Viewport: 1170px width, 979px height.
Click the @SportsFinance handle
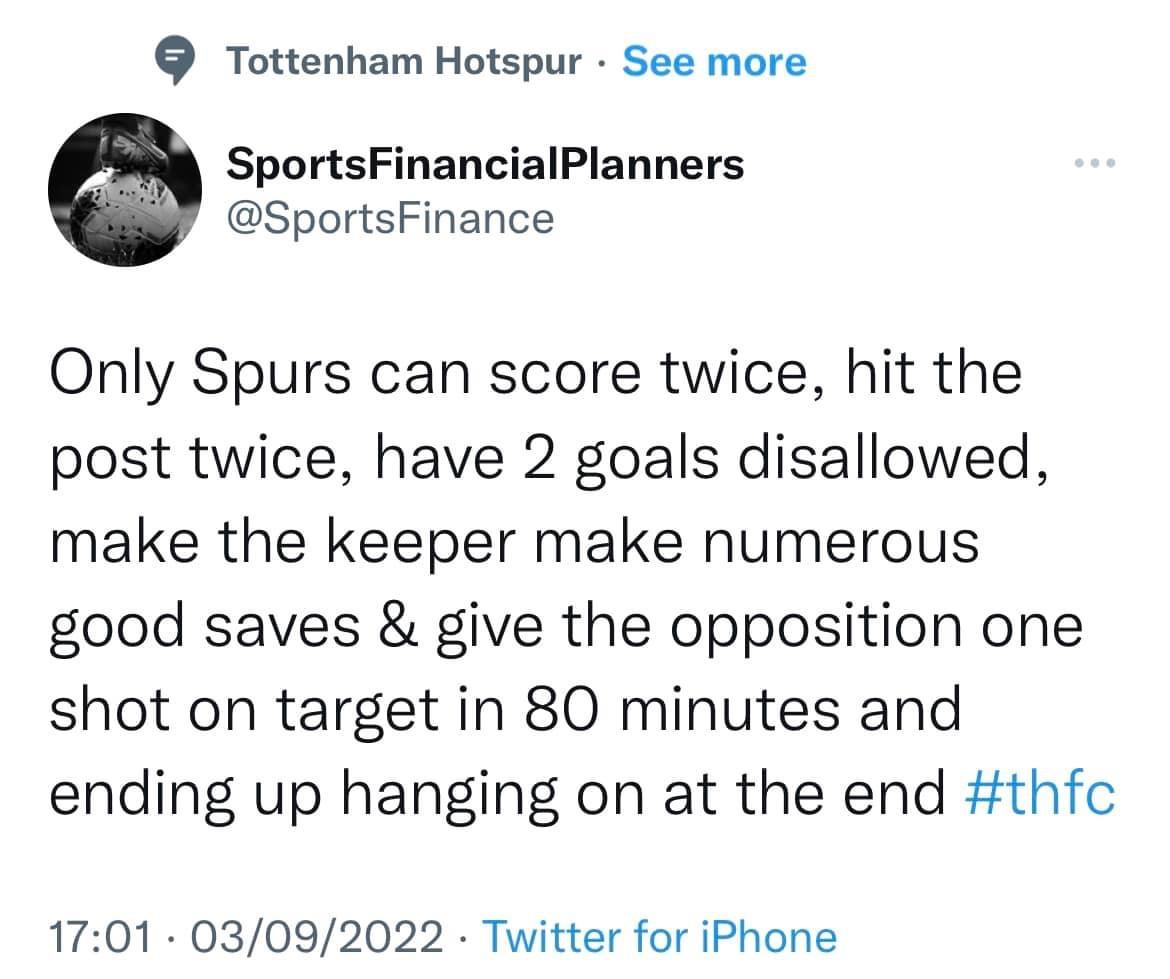point(390,219)
